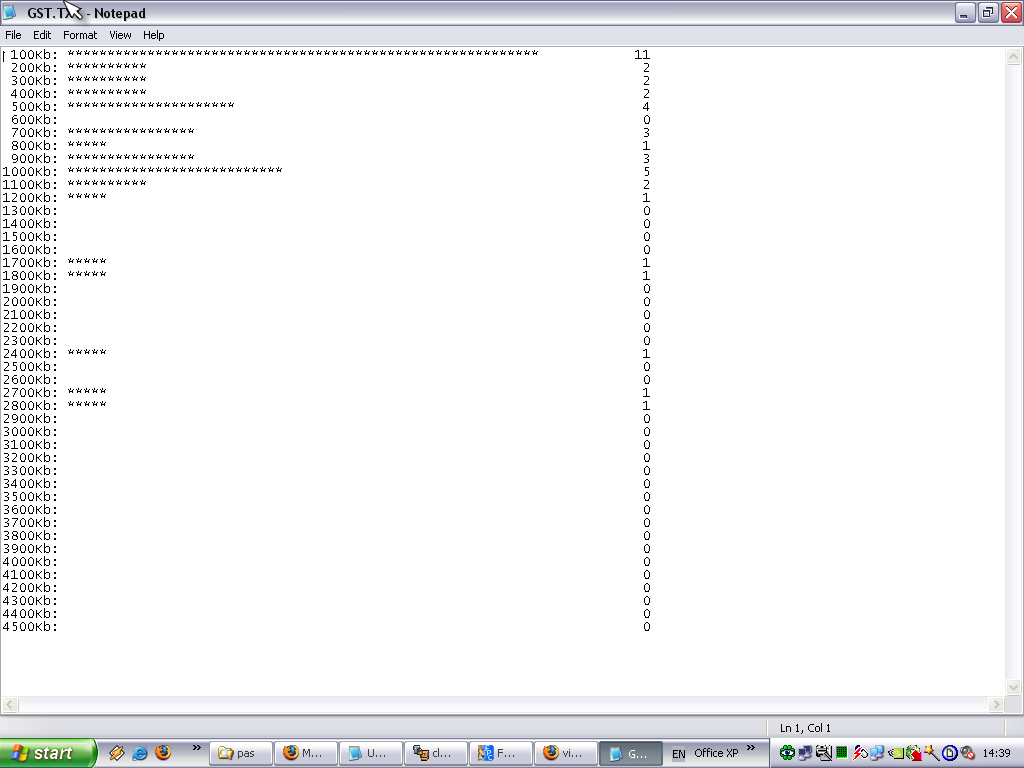1024x768 pixels.
Task: Launch Firefox from the Quick Launch bar
Action: pos(163,753)
